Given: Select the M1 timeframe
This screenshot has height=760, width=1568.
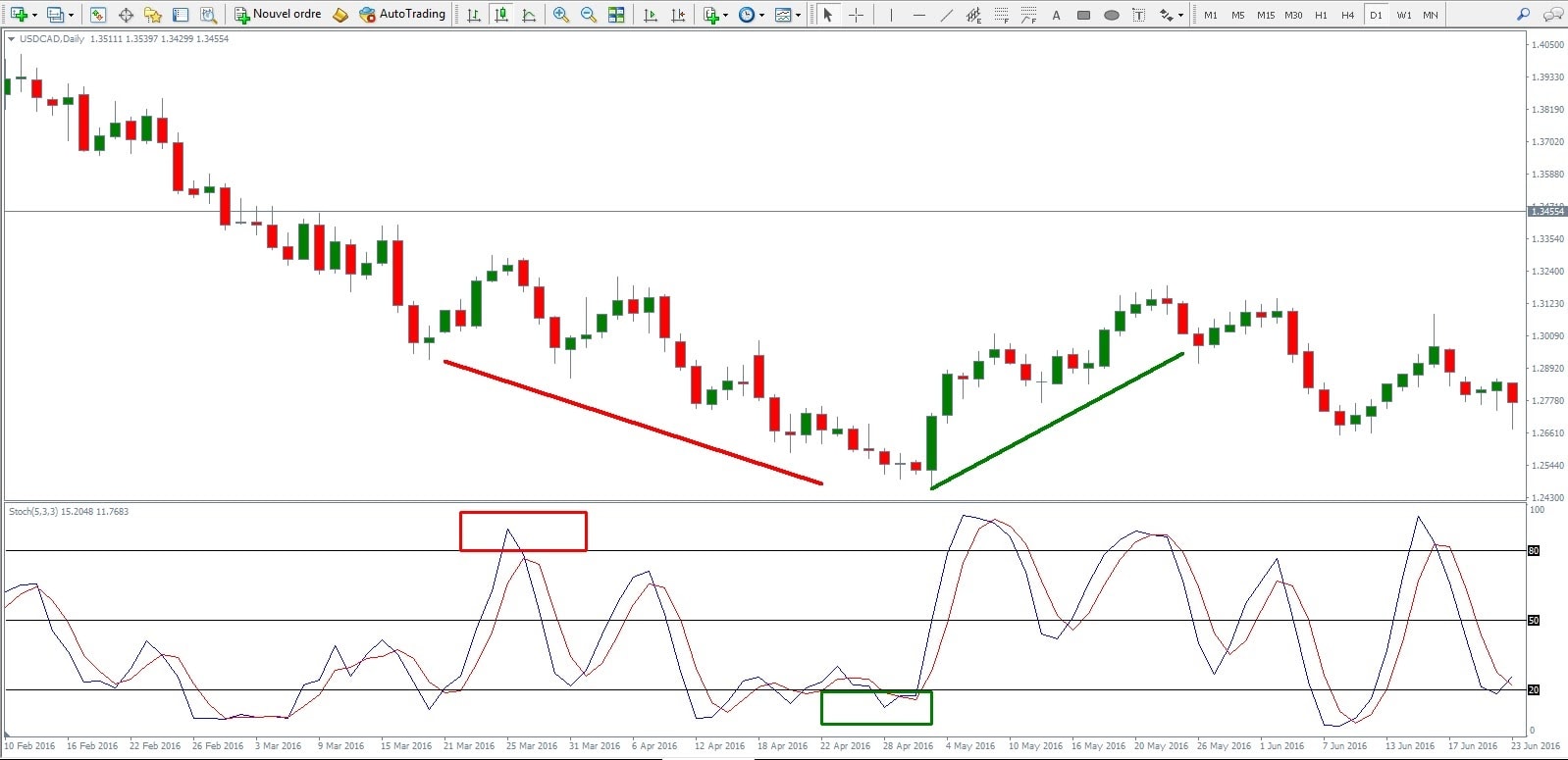Looking at the screenshot, I should pyautogui.click(x=1211, y=15).
